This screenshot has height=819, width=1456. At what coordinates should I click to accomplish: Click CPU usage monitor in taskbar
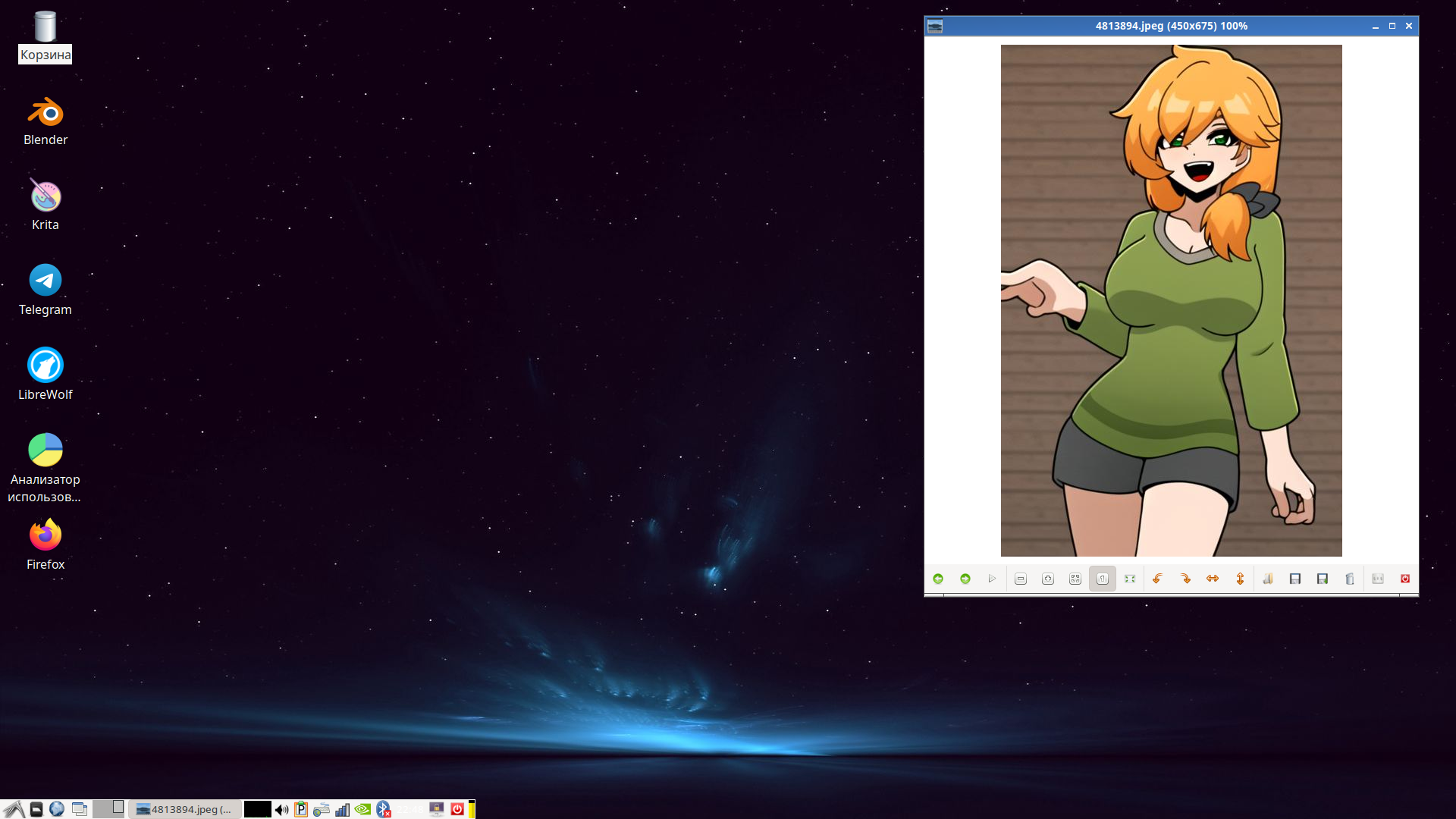click(x=257, y=809)
